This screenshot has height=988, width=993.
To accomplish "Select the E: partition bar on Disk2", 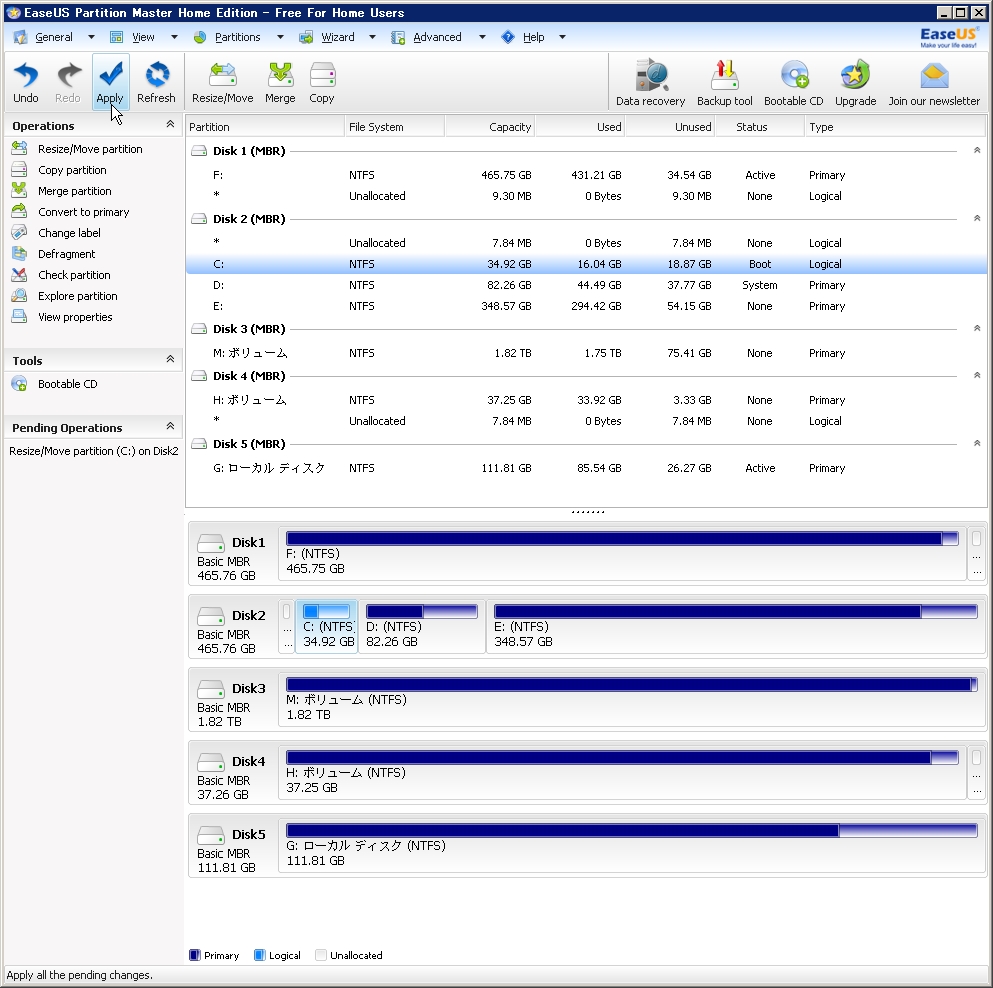I will point(734,626).
